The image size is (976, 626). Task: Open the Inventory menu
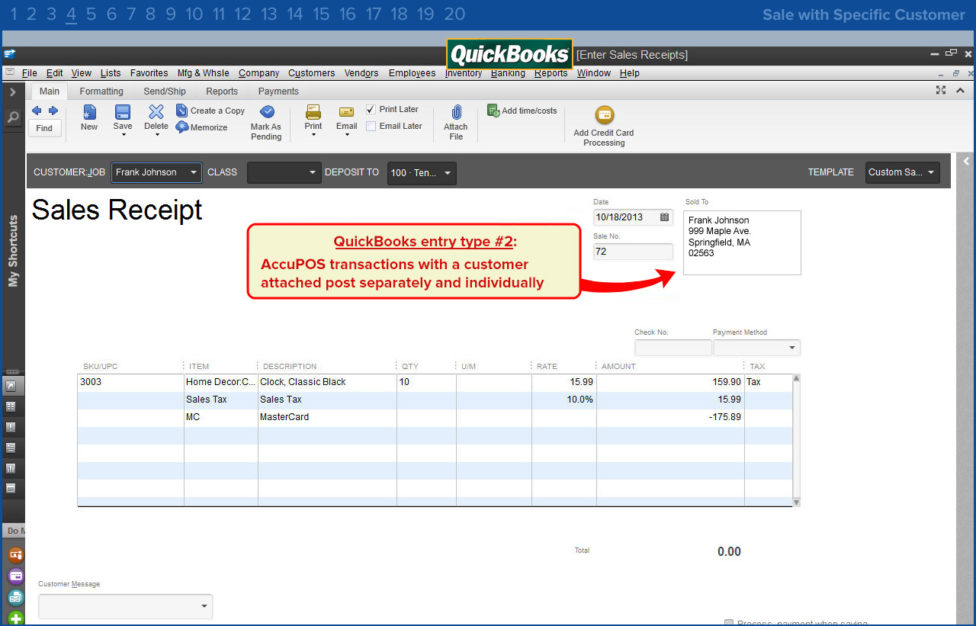pos(463,73)
